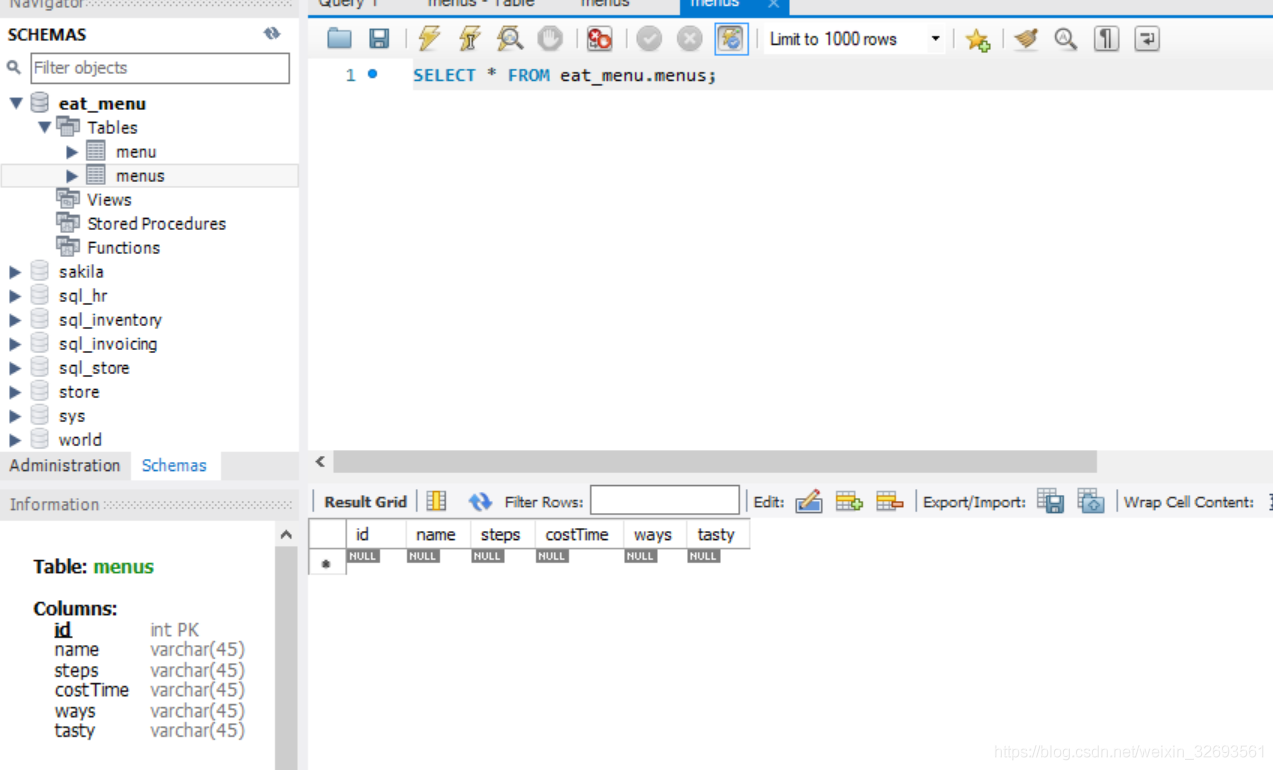The height and width of the screenshot is (770, 1273).
Task: Select the world schema name
Action: coord(80,440)
